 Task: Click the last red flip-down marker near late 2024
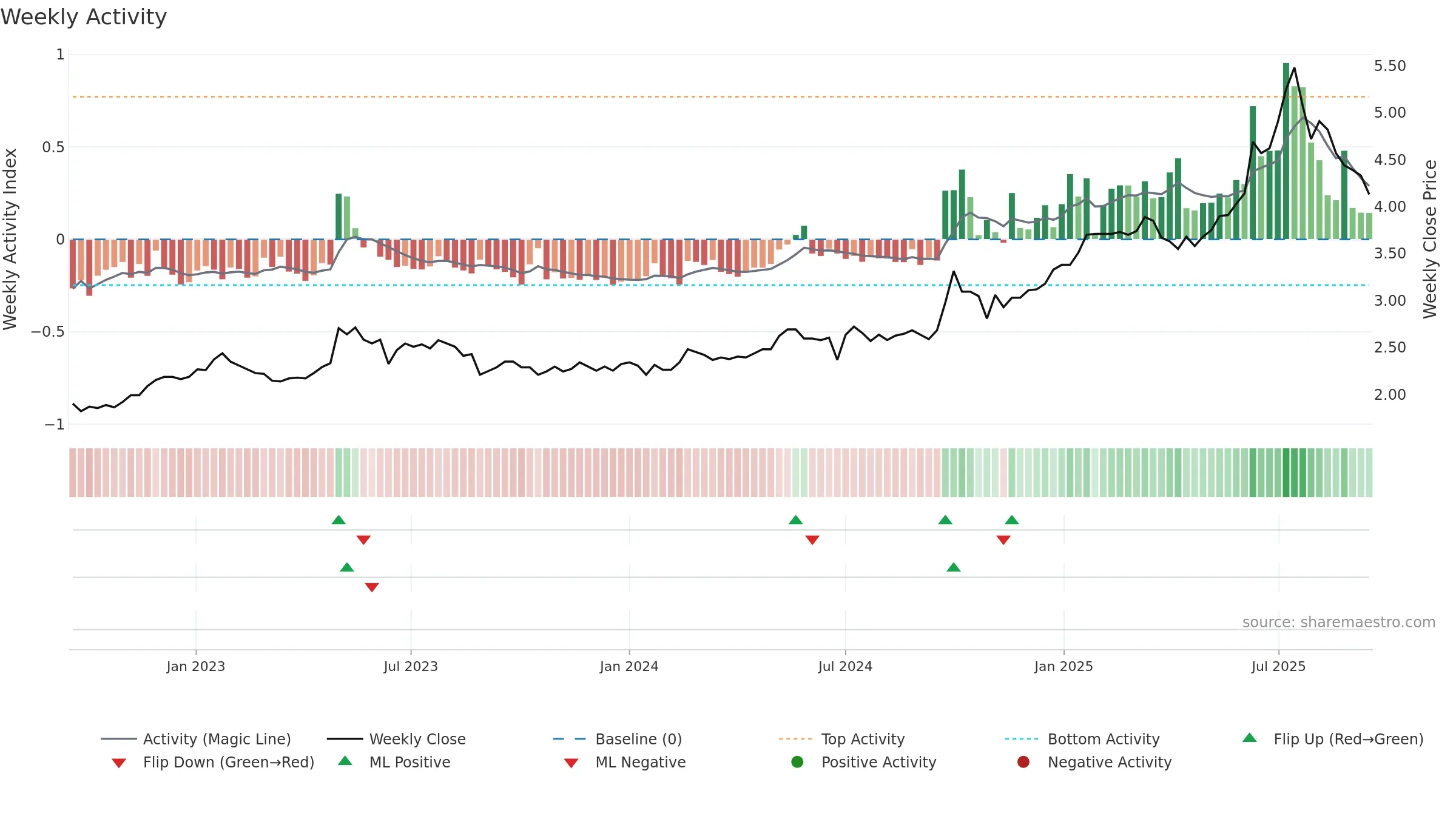click(x=1003, y=540)
